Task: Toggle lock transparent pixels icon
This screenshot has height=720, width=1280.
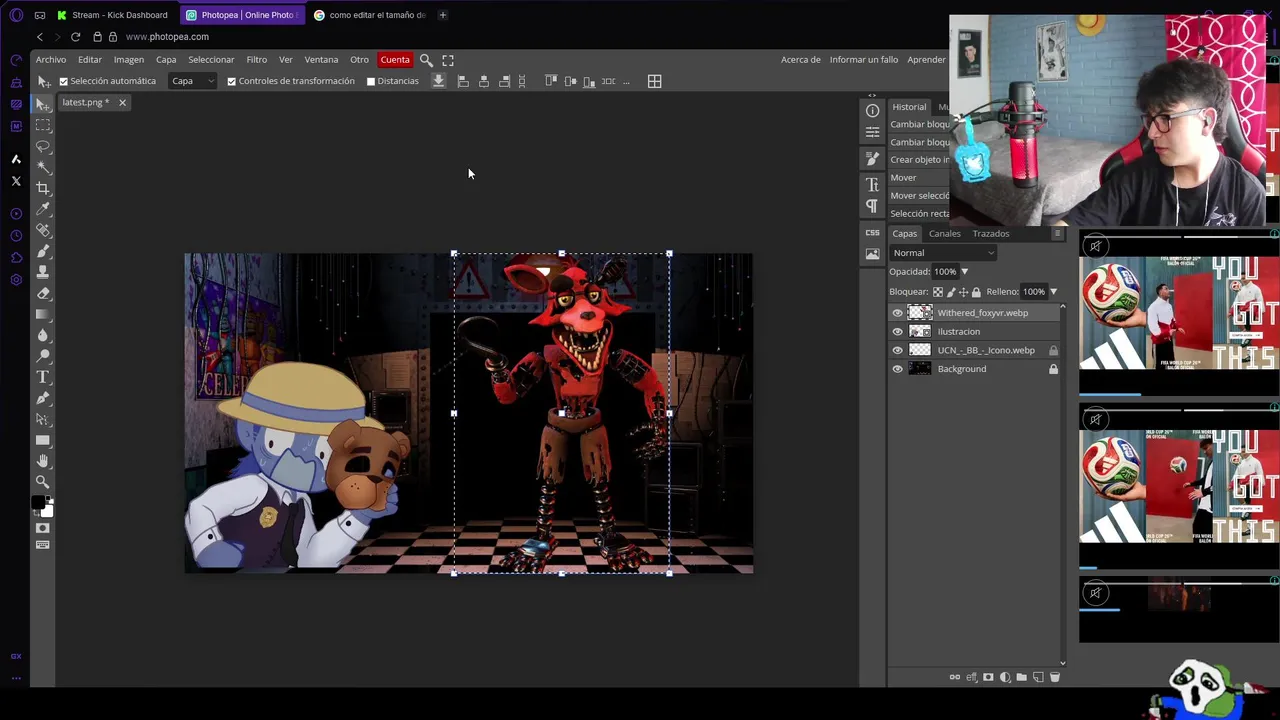Action: click(x=938, y=292)
